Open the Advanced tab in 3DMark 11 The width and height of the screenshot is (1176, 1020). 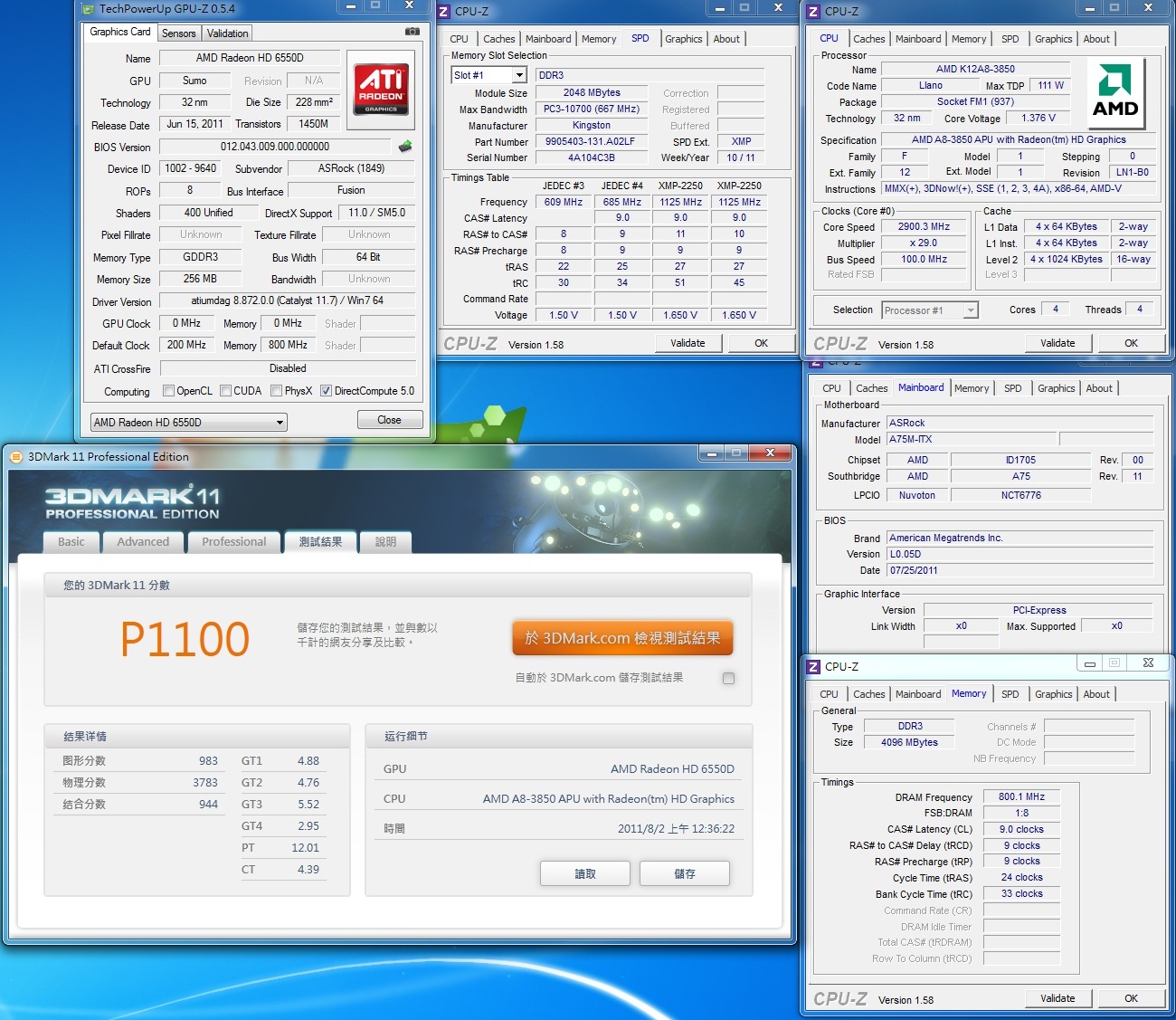tap(143, 542)
